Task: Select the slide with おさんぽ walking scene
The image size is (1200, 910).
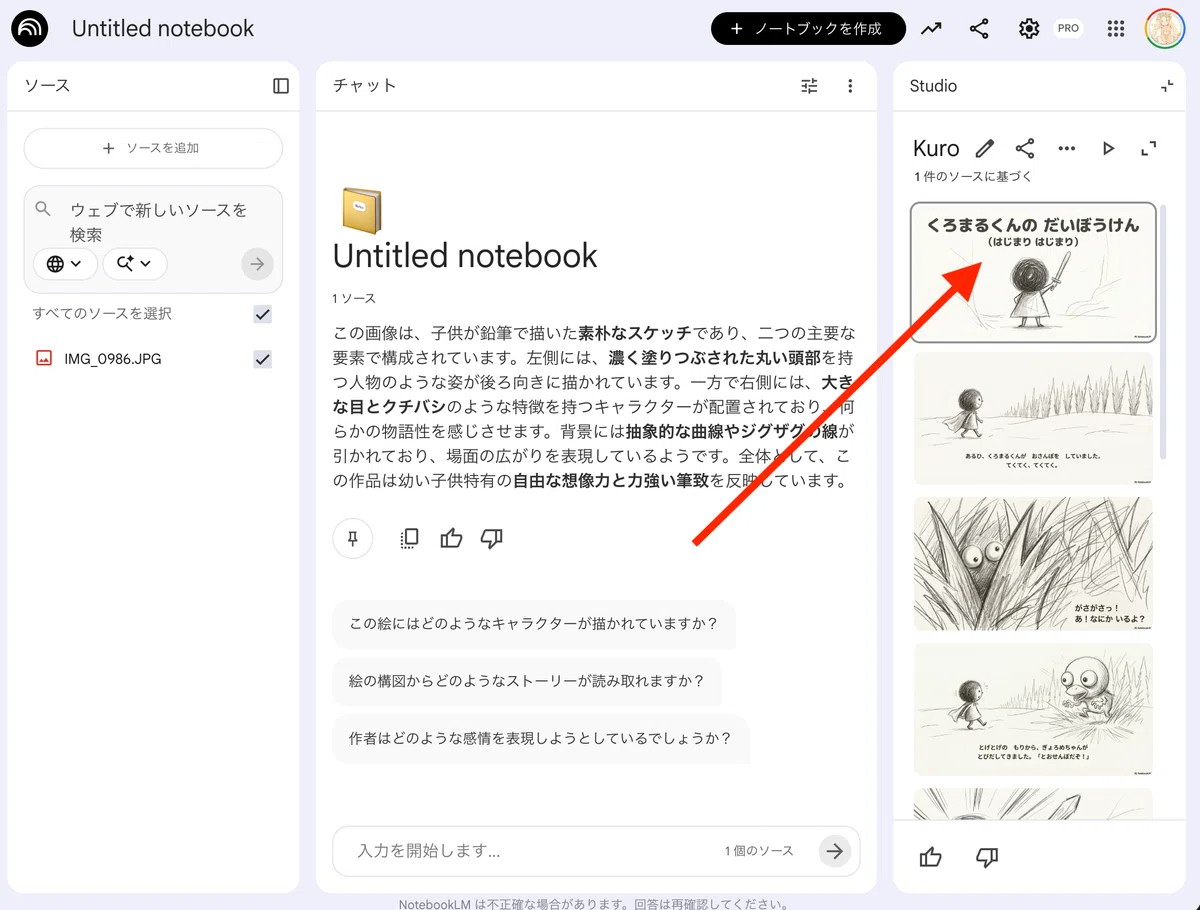Action: [x=1033, y=419]
